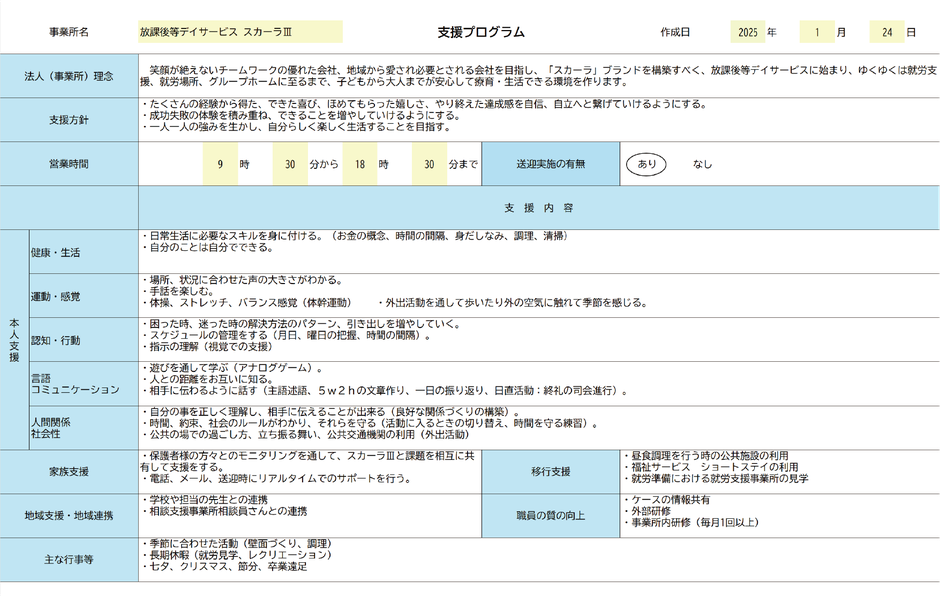Click the line ケースの情報共有
The height and width of the screenshot is (596, 940).
tap(667, 499)
